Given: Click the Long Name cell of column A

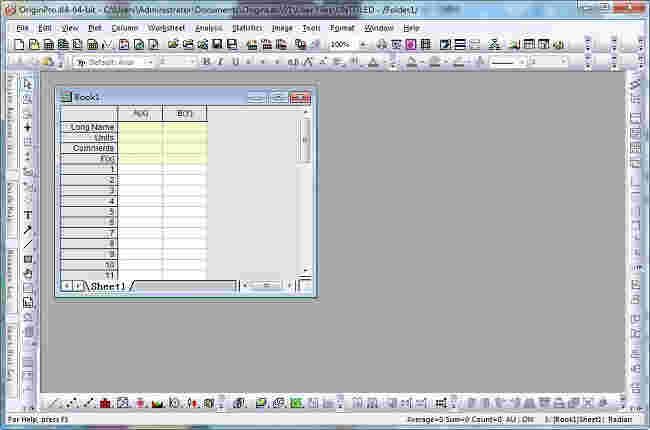Looking at the screenshot, I should (140, 127).
